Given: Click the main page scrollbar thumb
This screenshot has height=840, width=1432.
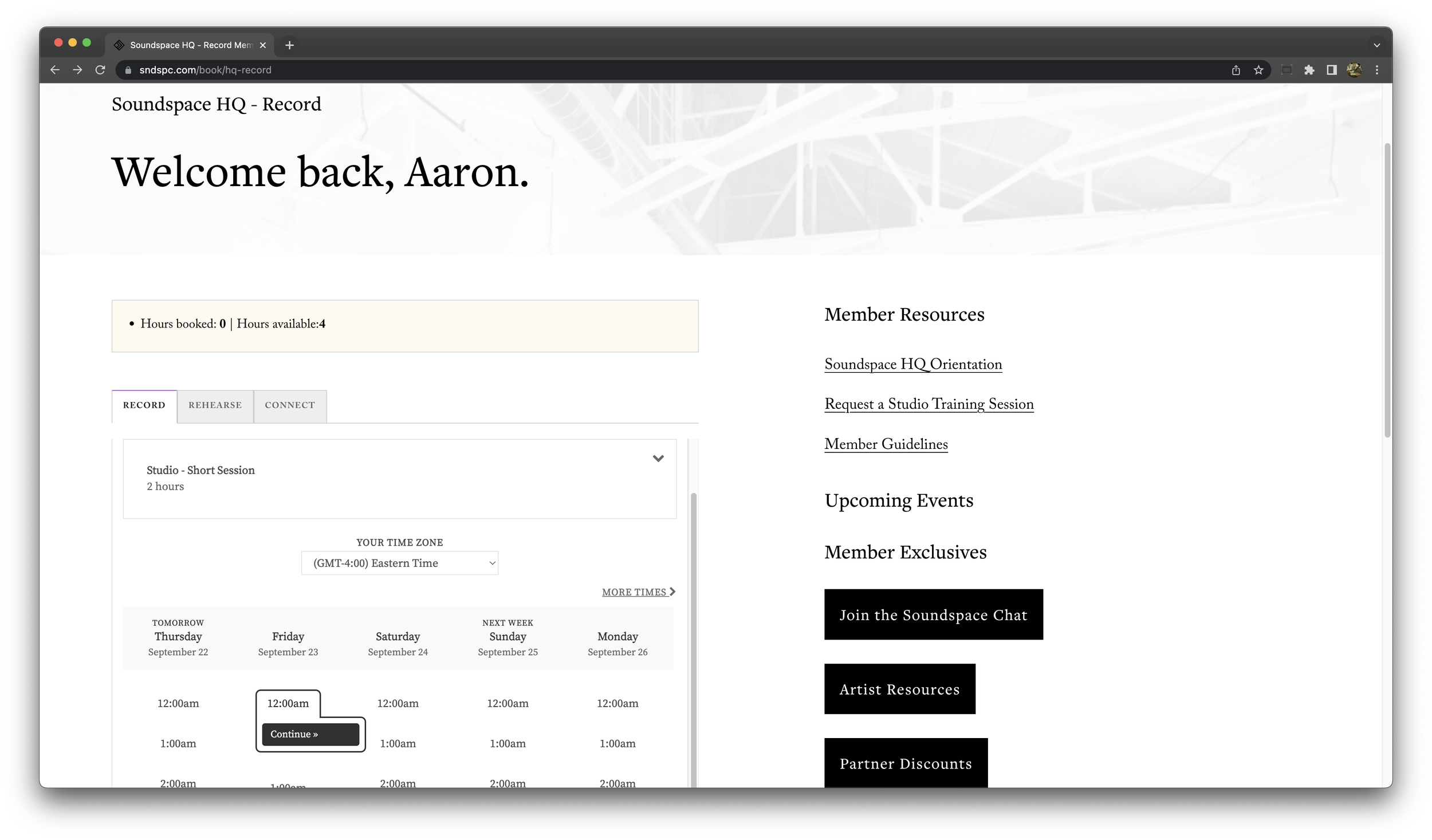Looking at the screenshot, I should (x=1387, y=290).
